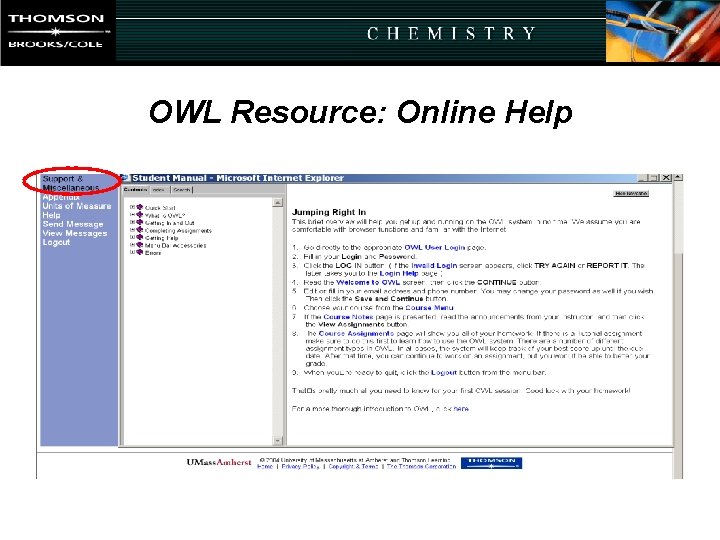Open Units of Measure in sidebar

tap(77, 206)
